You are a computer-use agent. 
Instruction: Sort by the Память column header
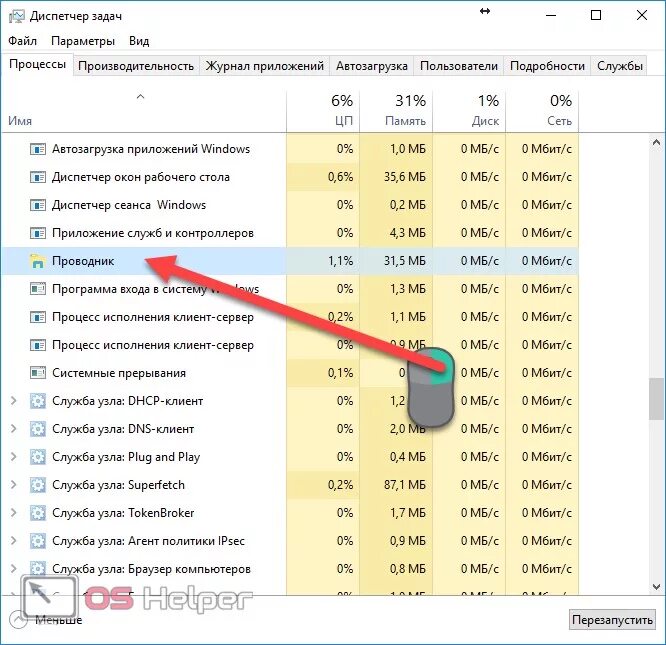click(x=396, y=111)
